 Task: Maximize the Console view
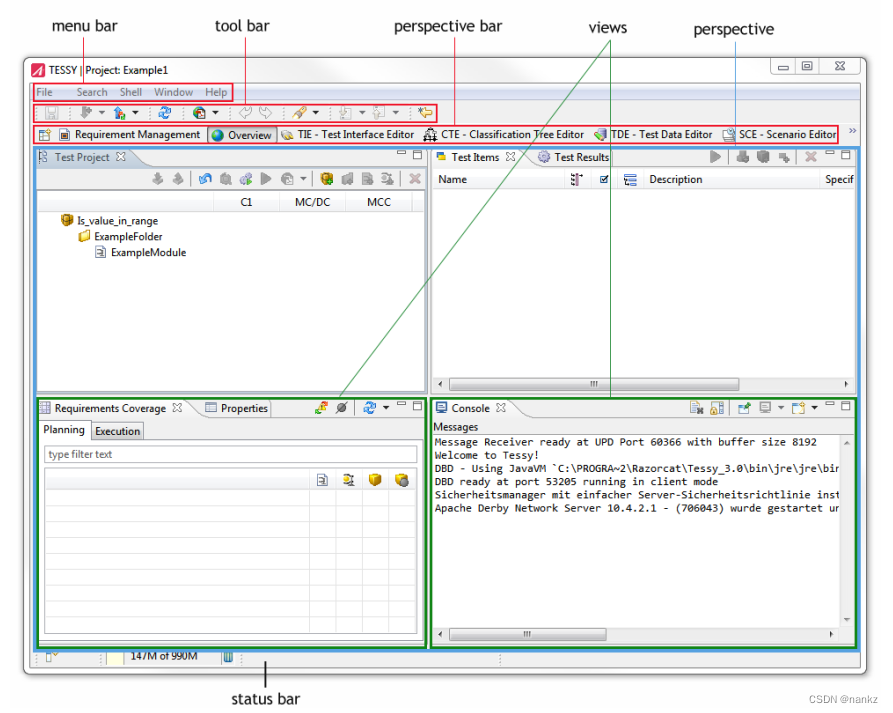pyautogui.click(x=846, y=405)
